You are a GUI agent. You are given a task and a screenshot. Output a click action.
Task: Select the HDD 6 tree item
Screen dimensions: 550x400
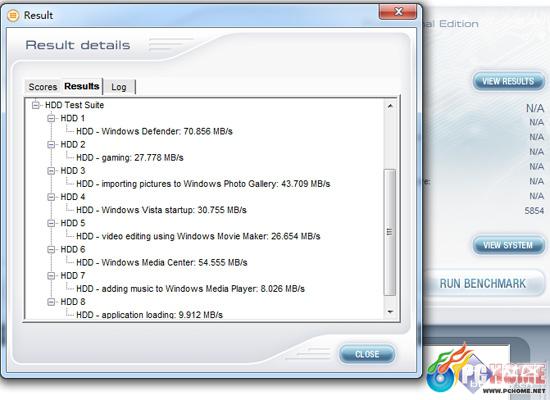(73, 249)
